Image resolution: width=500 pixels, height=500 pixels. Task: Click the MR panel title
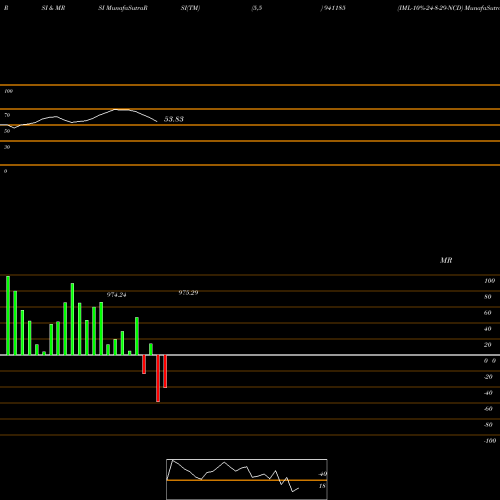coord(446,260)
